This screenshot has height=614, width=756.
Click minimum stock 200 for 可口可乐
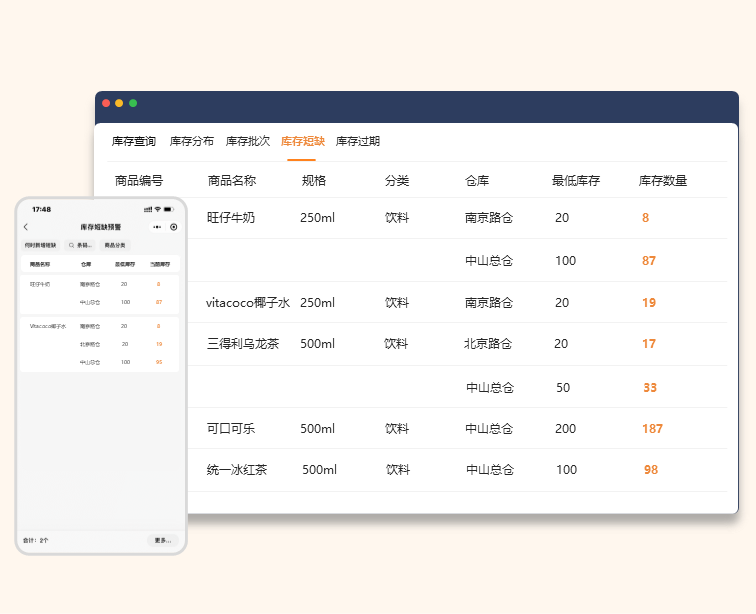click(x=566, y=429)
